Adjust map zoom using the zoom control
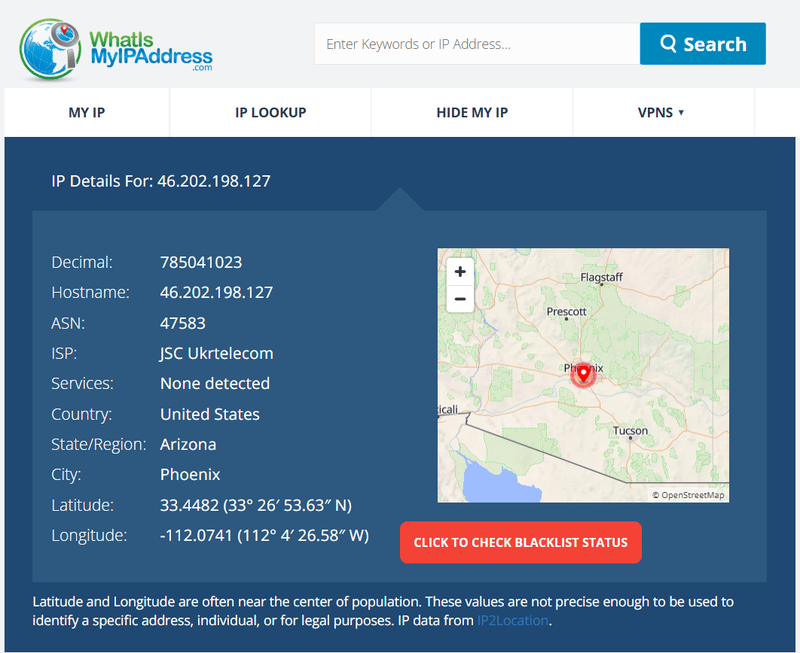The image size is (800, 653). point(459,285)
